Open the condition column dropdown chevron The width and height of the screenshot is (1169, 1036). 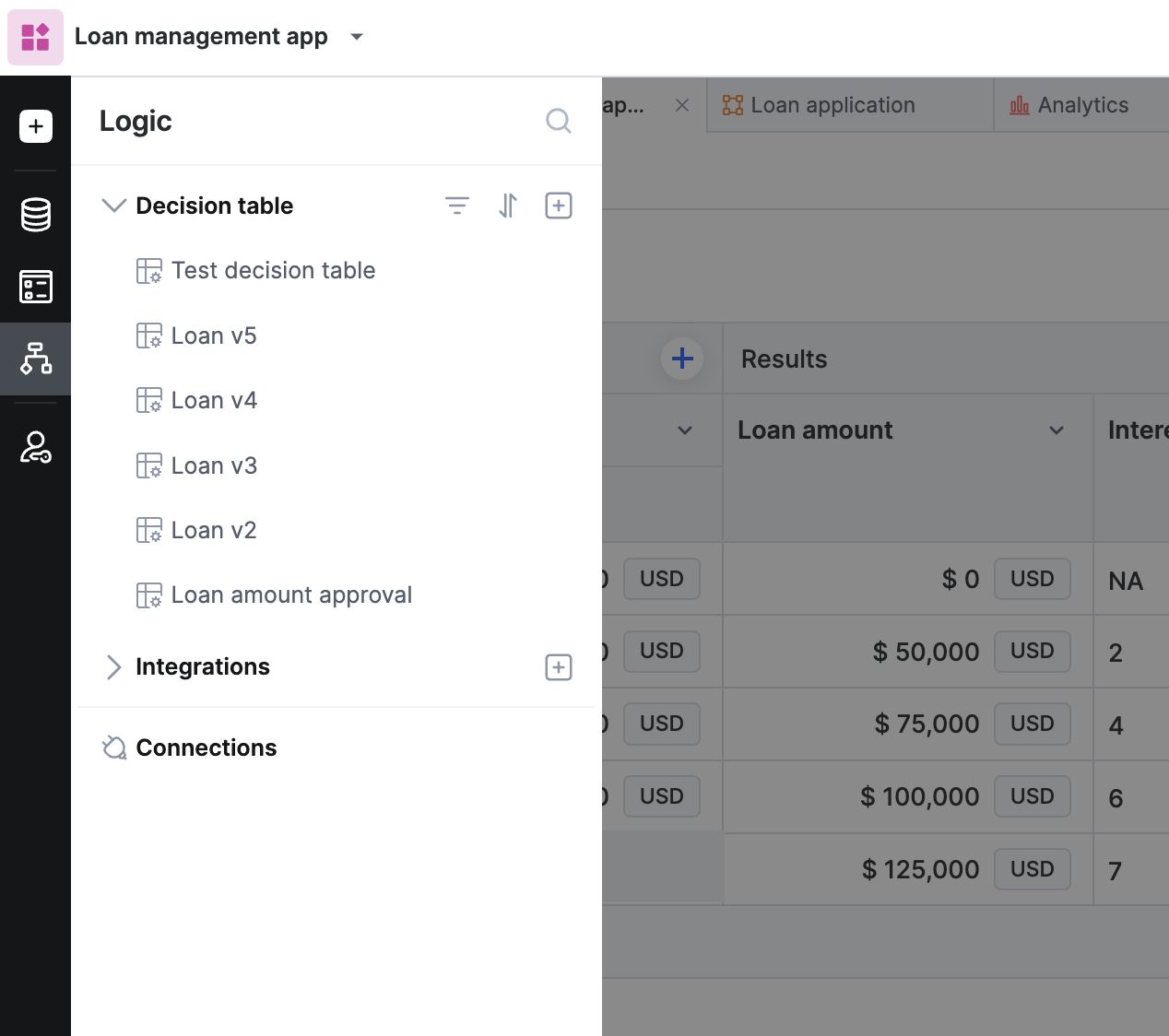685,430
